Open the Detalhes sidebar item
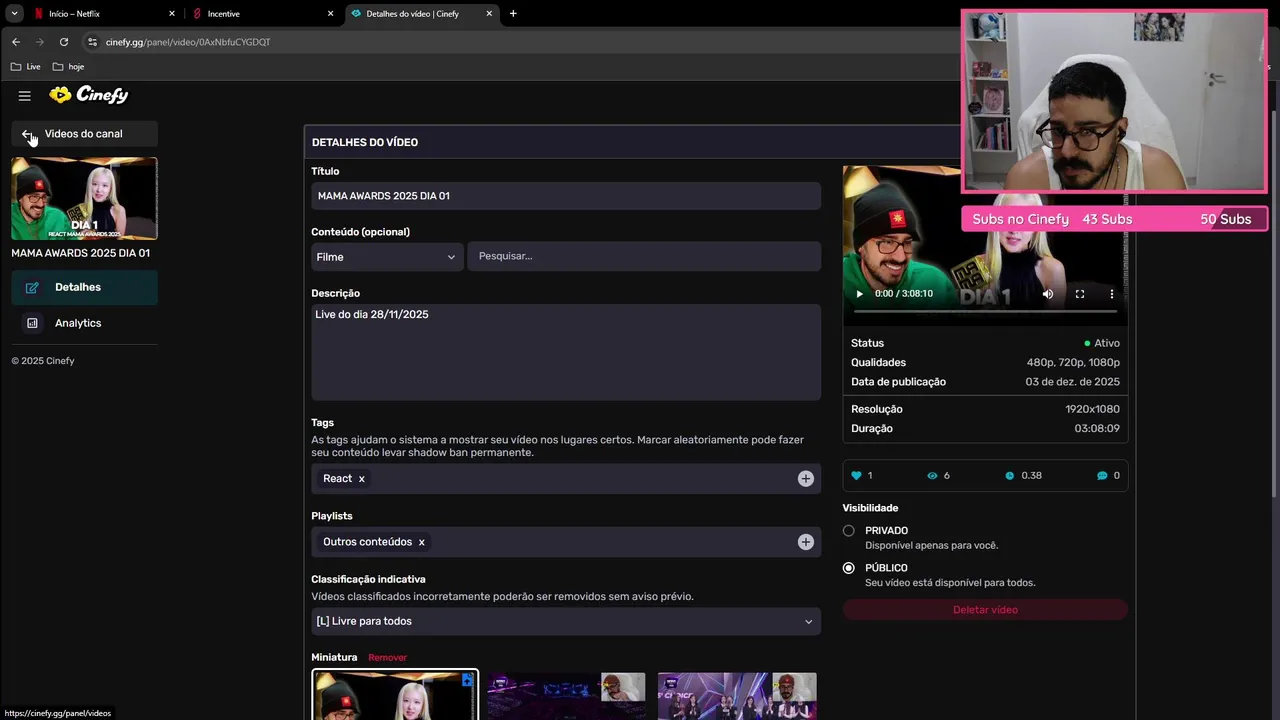1280x720 pixels. coord(84,287)
